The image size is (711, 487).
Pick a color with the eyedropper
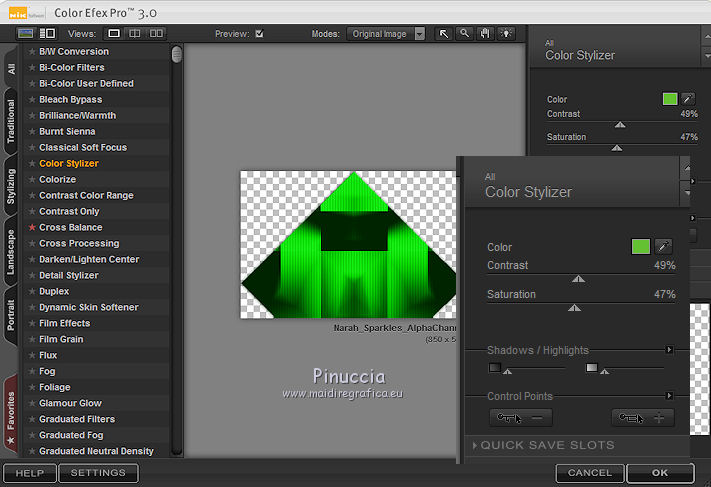663,246
